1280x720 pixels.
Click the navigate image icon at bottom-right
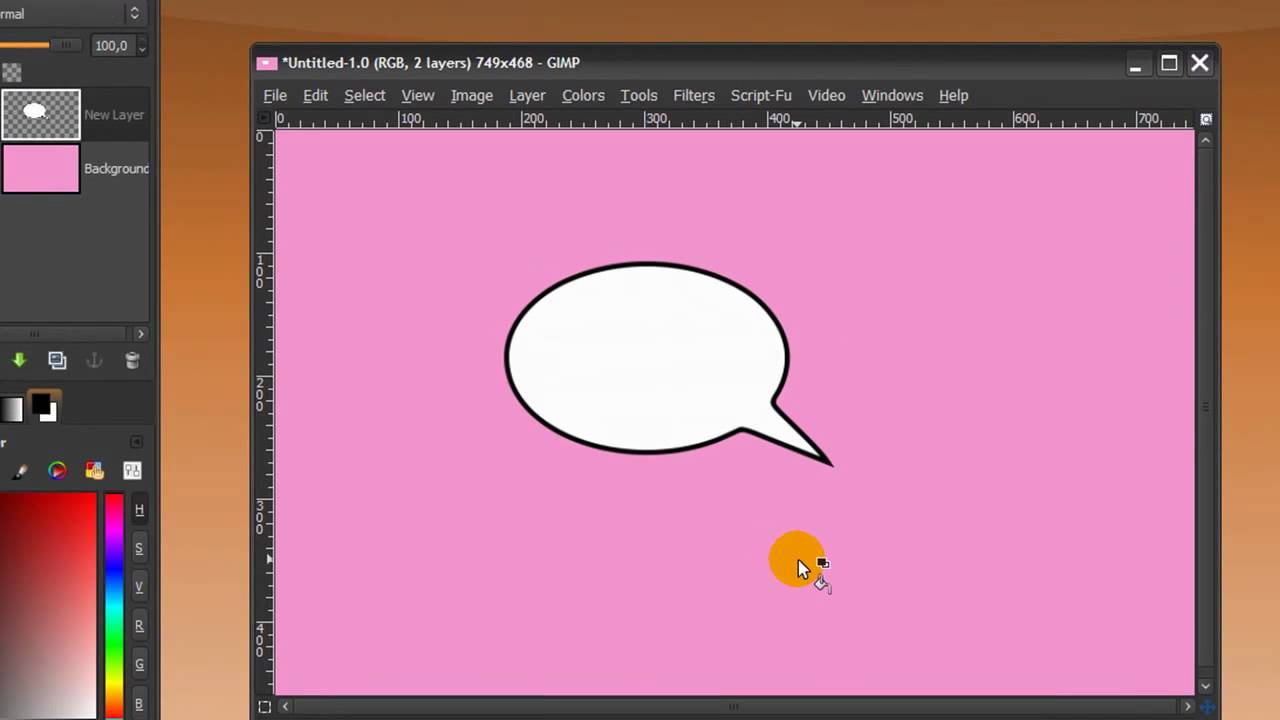point(1206,707)
